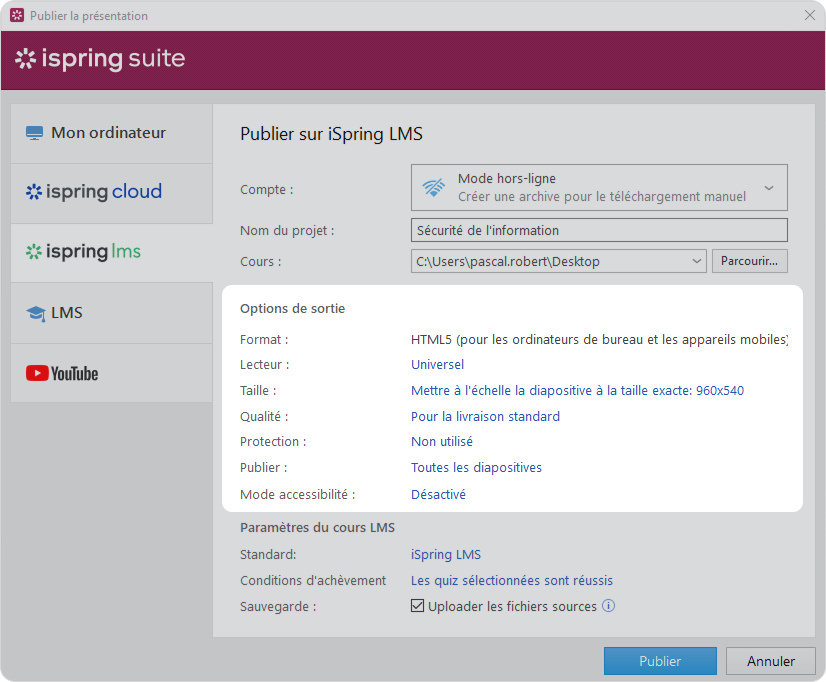
Task: Click the info icon beside Uploader les fichiers sources
Action: [x=608, y=606]
